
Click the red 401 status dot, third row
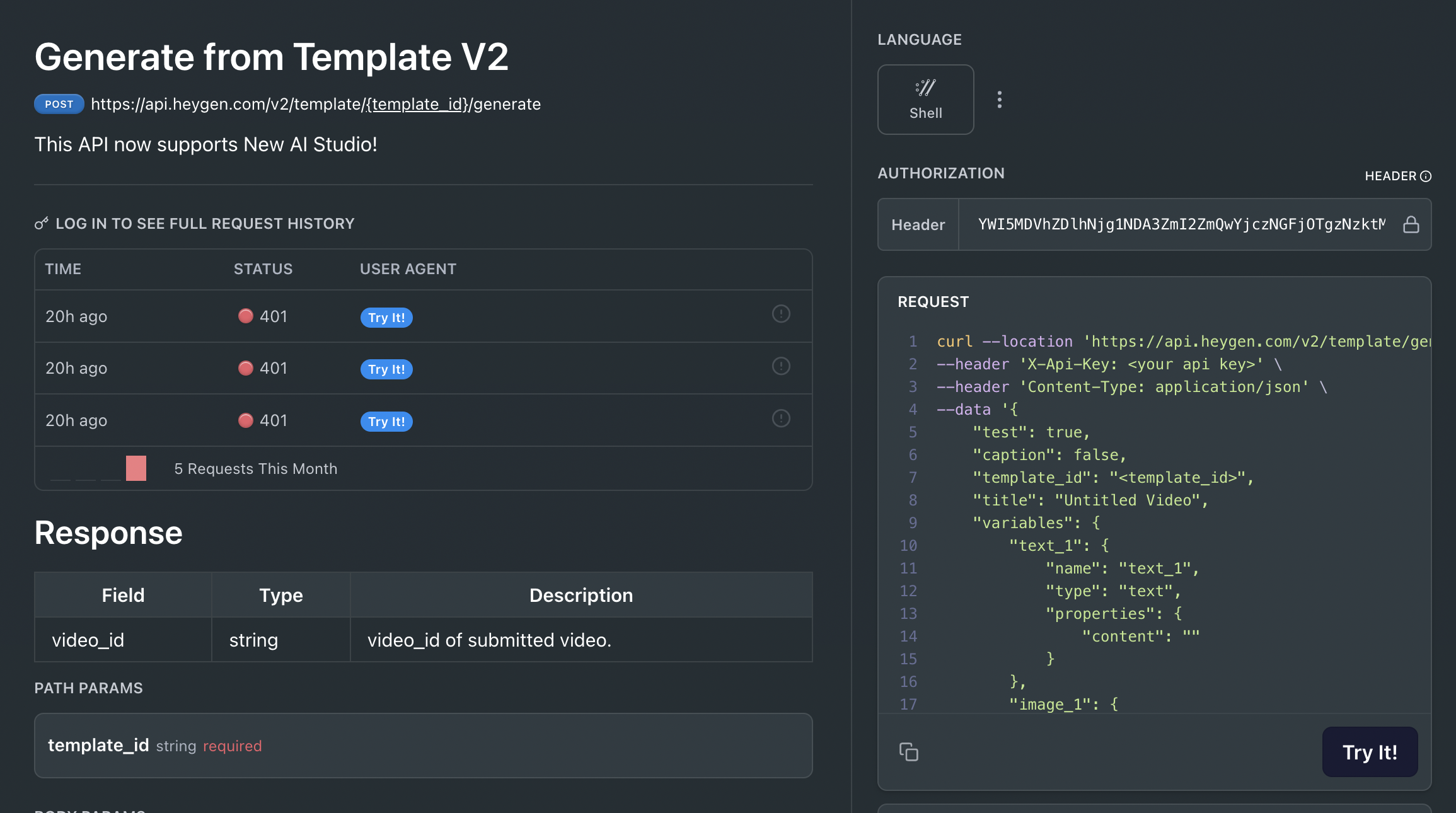pos(246,420)
